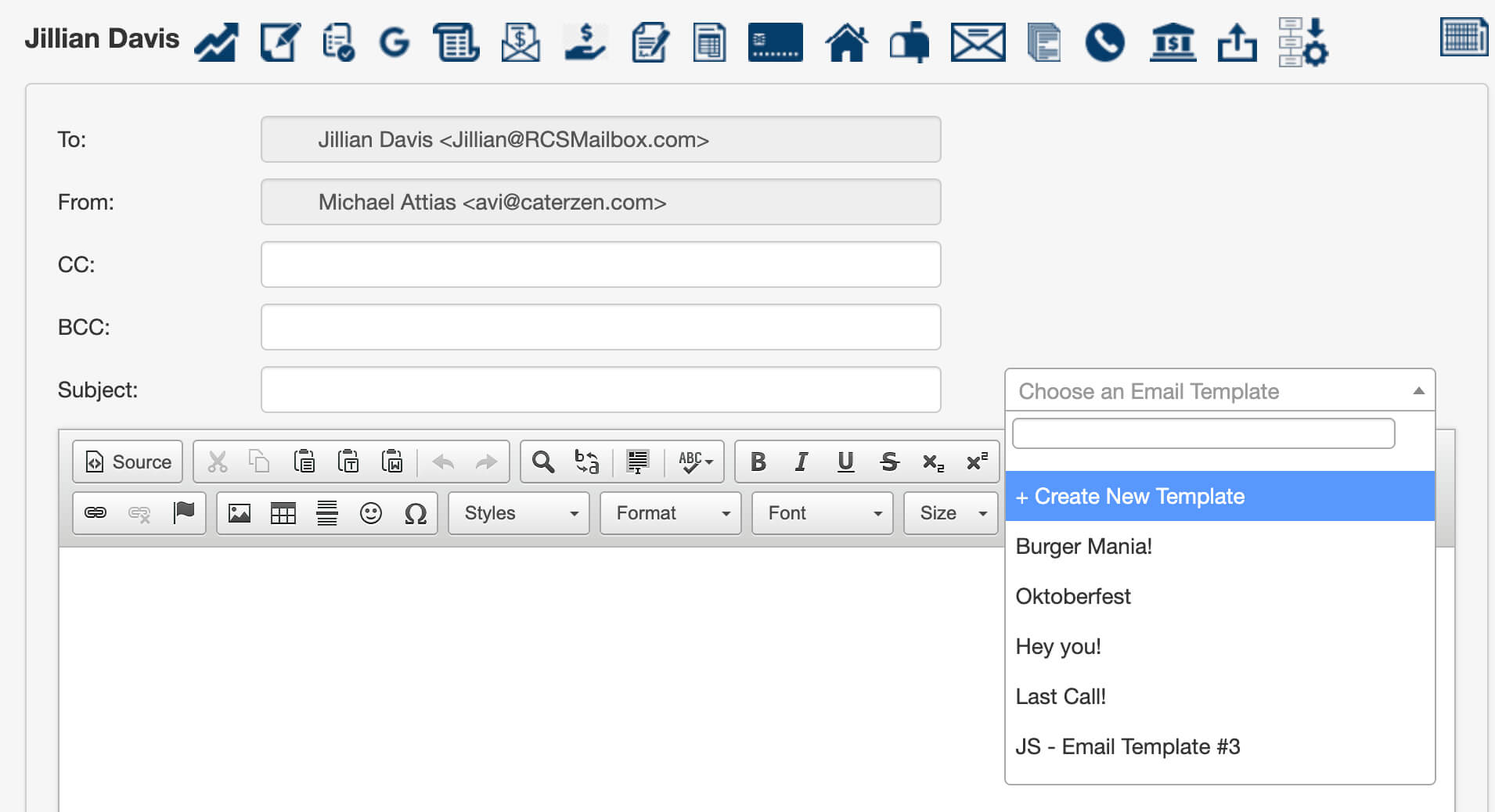Screen dimensions: 1495x812
Task: Select the Oktoberfest template
Action: (x=1219, y=596)
